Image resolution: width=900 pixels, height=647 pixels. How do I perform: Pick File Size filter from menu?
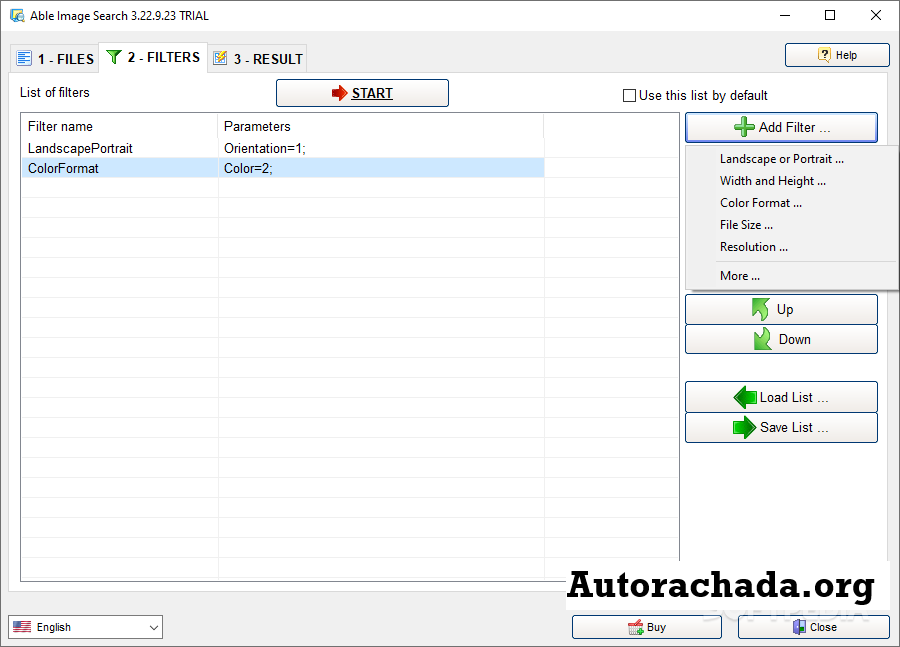[746, 225]
